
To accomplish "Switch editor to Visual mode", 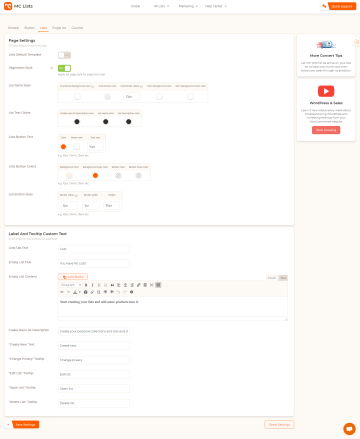I will pos(272,278).
